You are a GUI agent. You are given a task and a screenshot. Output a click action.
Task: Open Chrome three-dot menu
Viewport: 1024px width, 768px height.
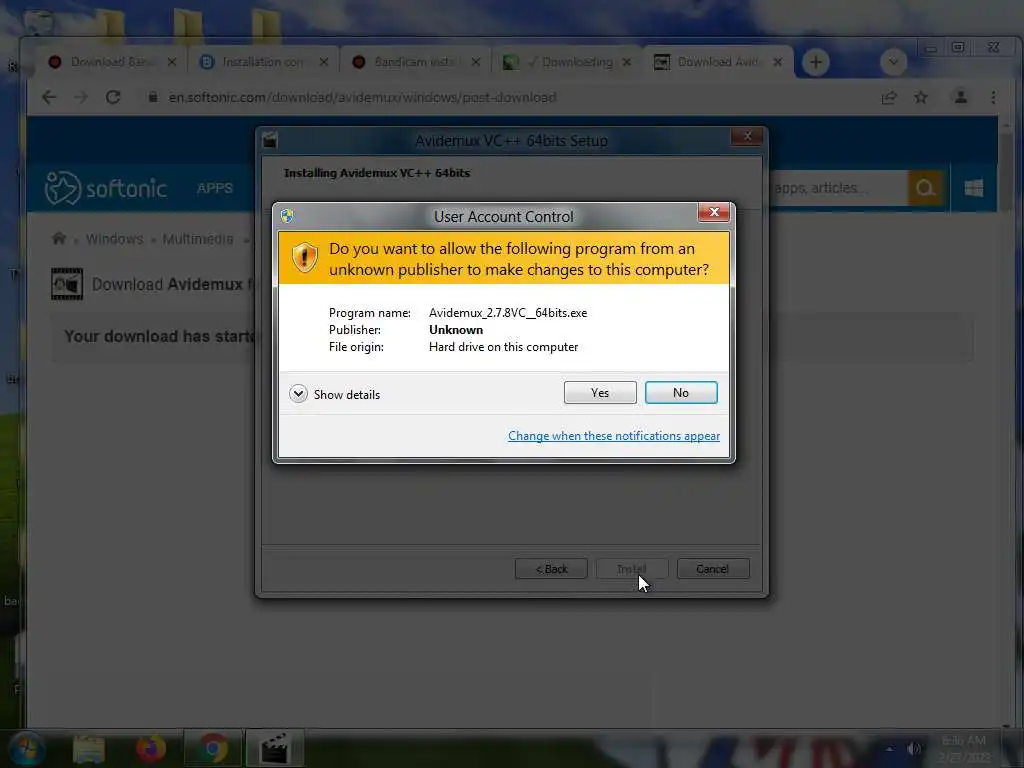pos(993,97)
